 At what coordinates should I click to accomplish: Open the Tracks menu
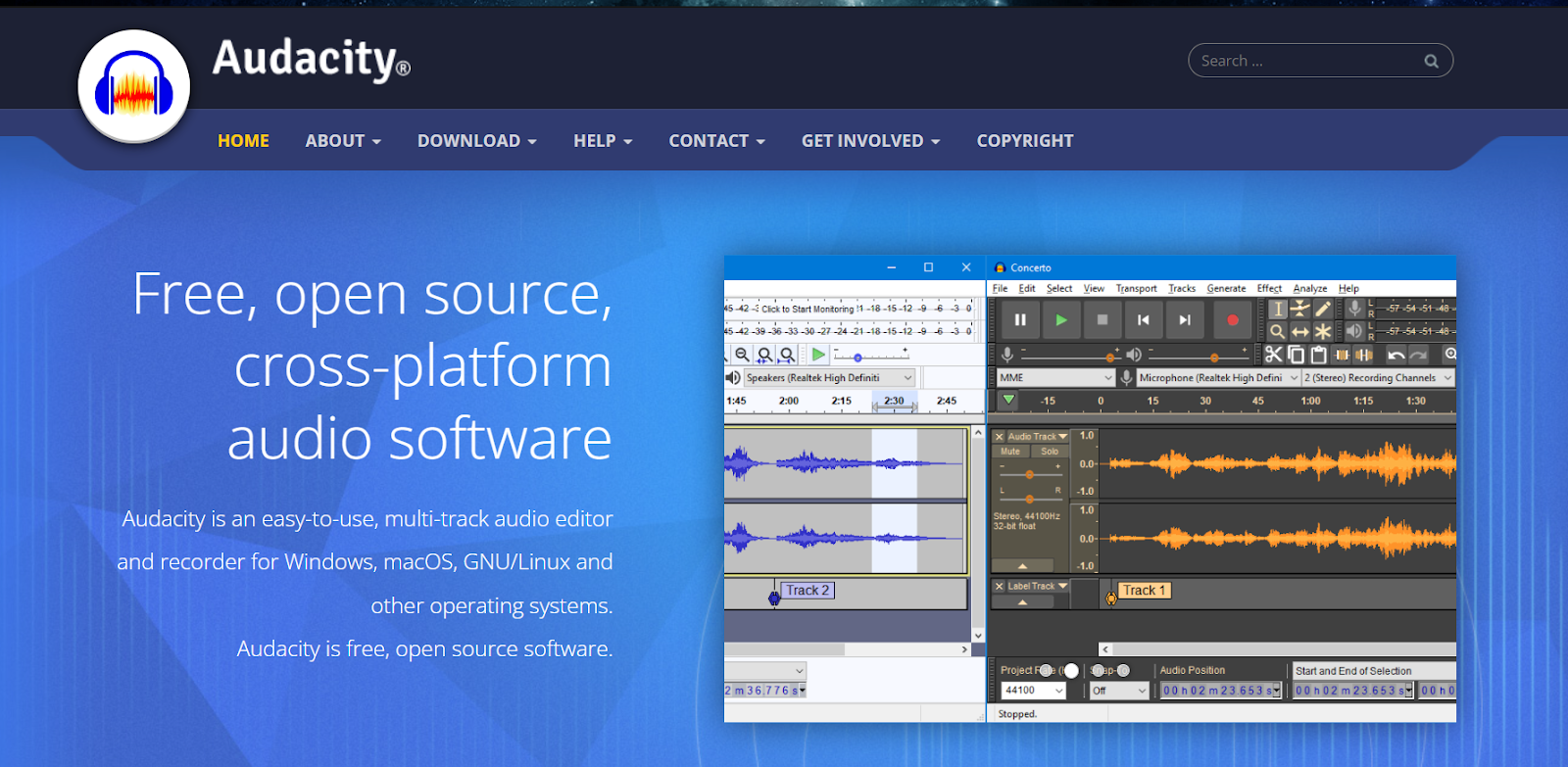[x=1182, y=288]
